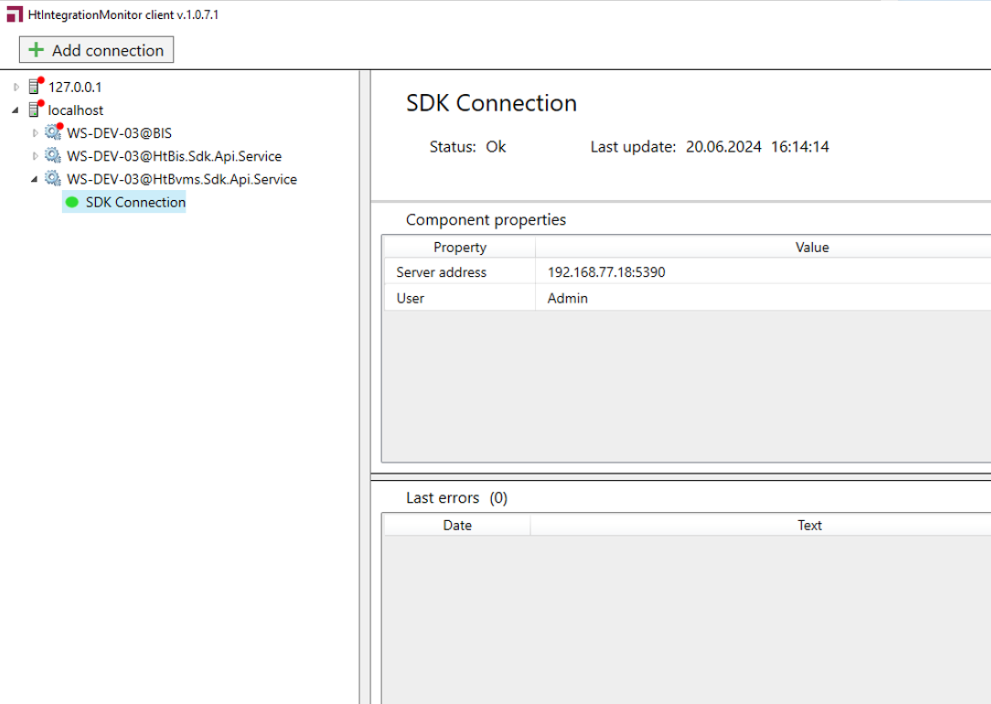Click the gear icon of WS-DEV-03@HtBvms.Sdk.Api.Service
The width and height of the screenshot is (991, 704).
[53, 179]
